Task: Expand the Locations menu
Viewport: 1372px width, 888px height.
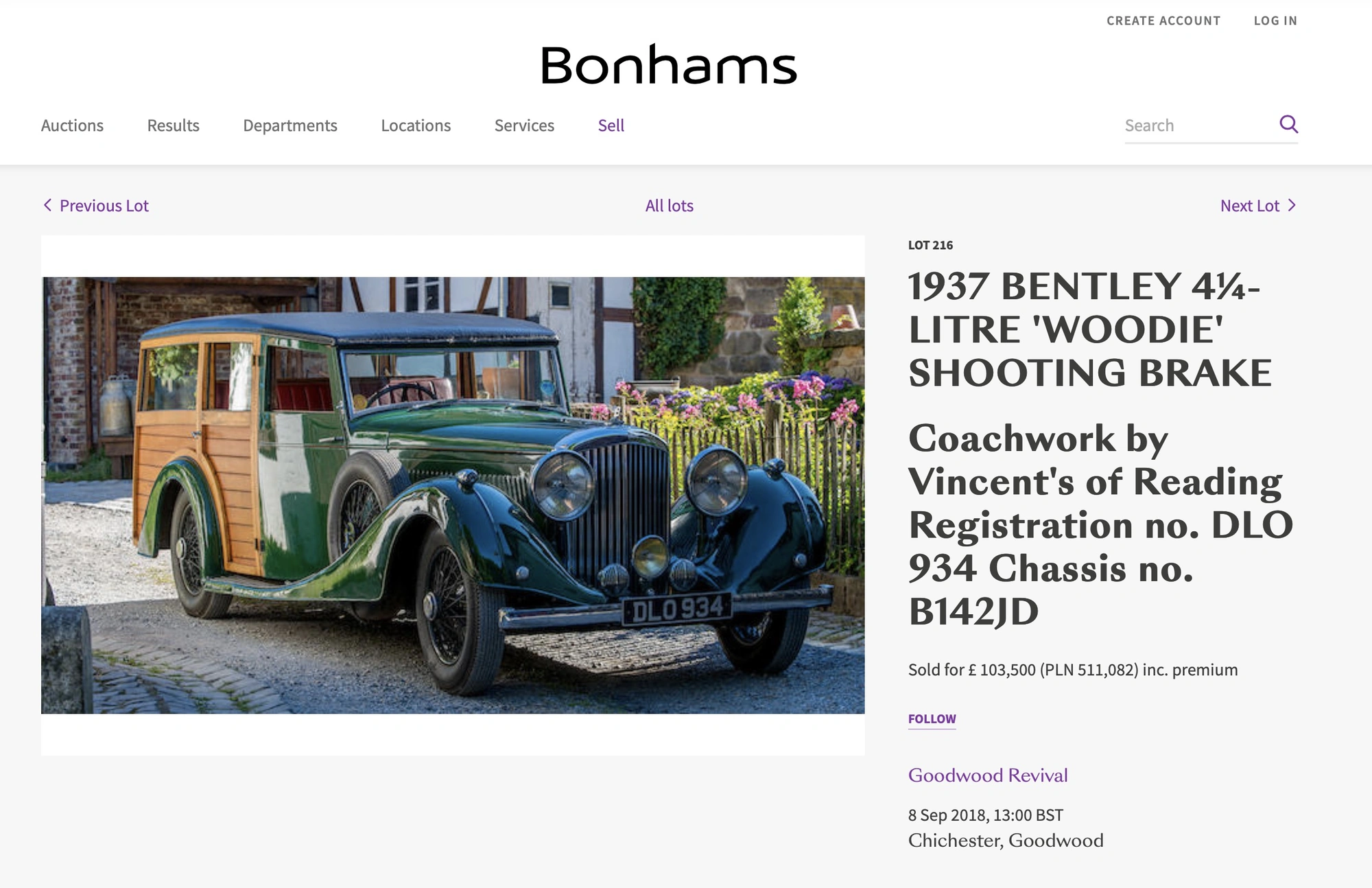Action: point(416,126)
